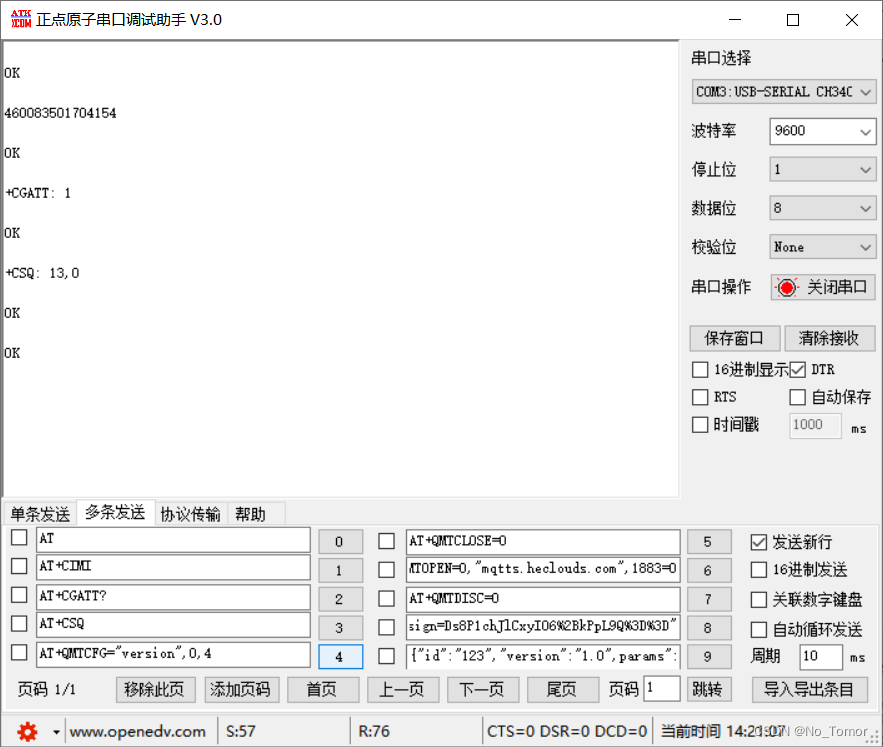Click the 周期 period value field
This screenshot has height=747, width=883.
click(x=821, y=657)
